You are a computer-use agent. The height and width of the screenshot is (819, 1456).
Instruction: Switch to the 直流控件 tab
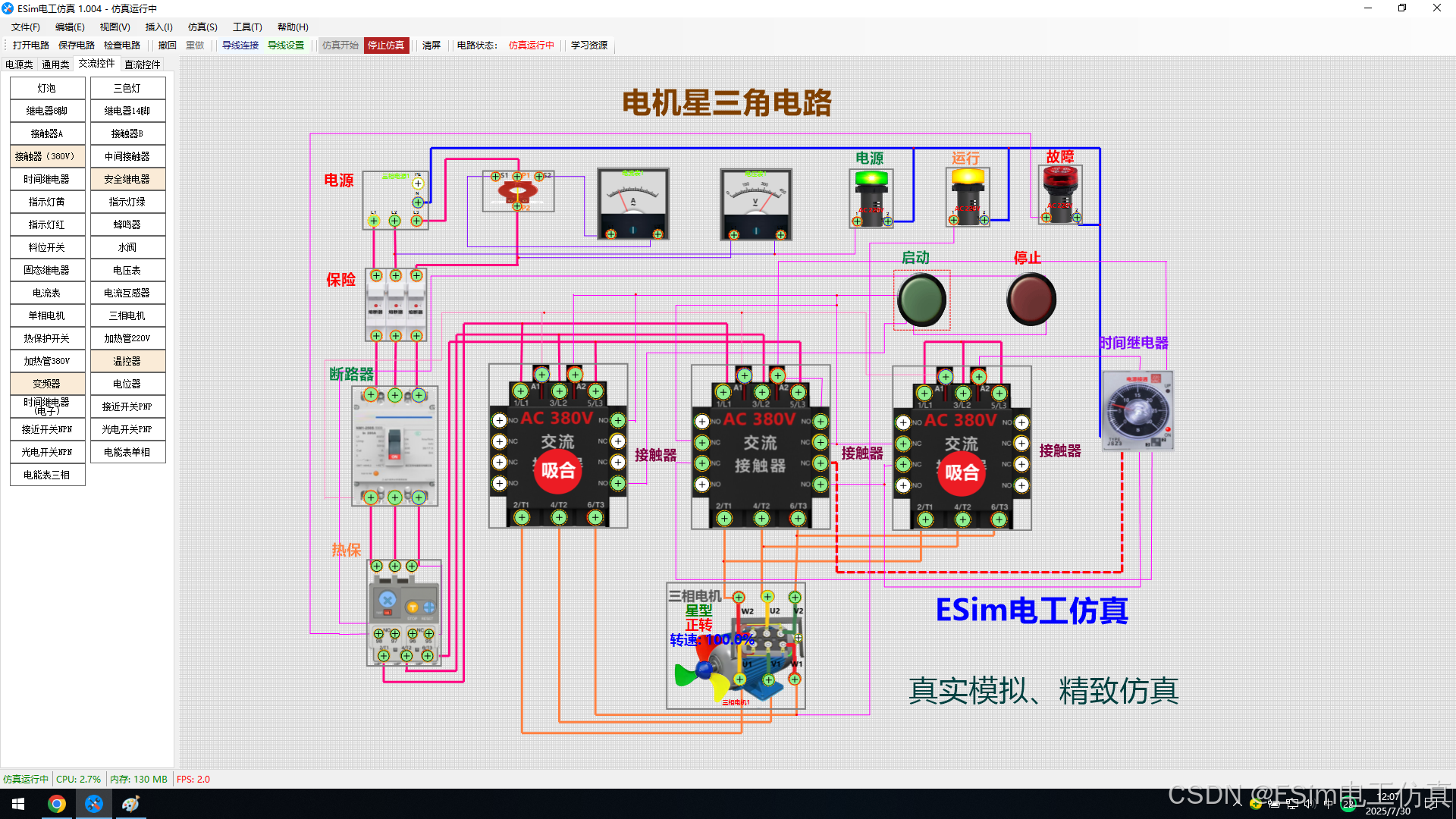[142, 64]
